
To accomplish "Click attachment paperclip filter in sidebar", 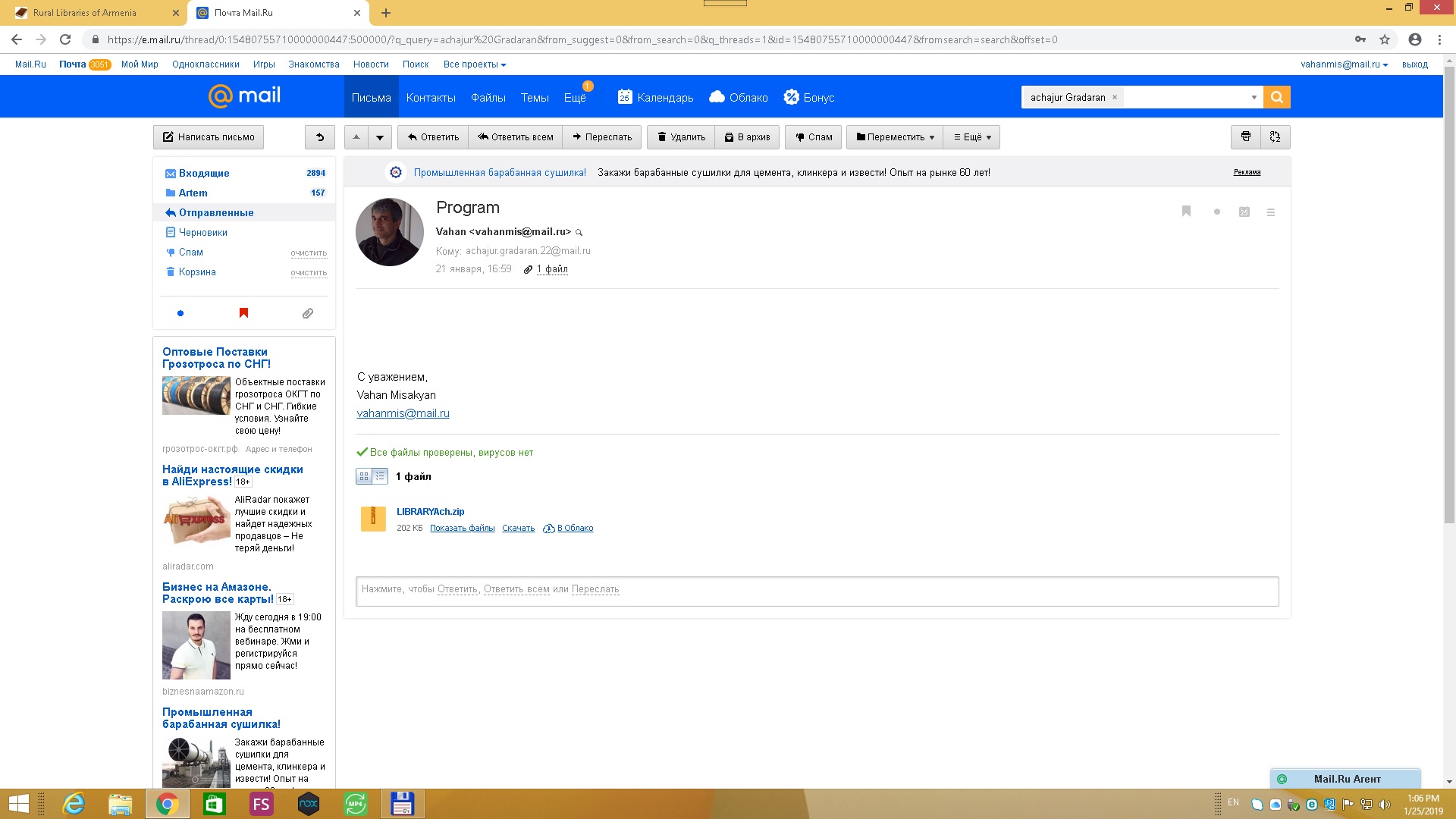I will pyautogui.click(x=307, y=313).
